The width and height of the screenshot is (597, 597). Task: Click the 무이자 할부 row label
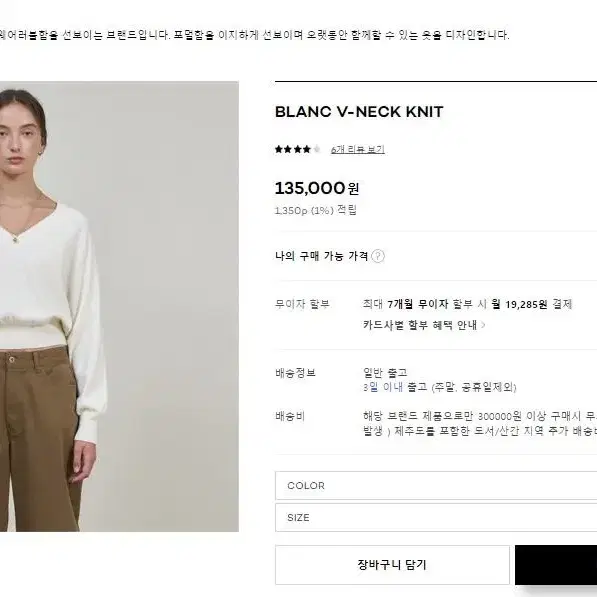302,304
